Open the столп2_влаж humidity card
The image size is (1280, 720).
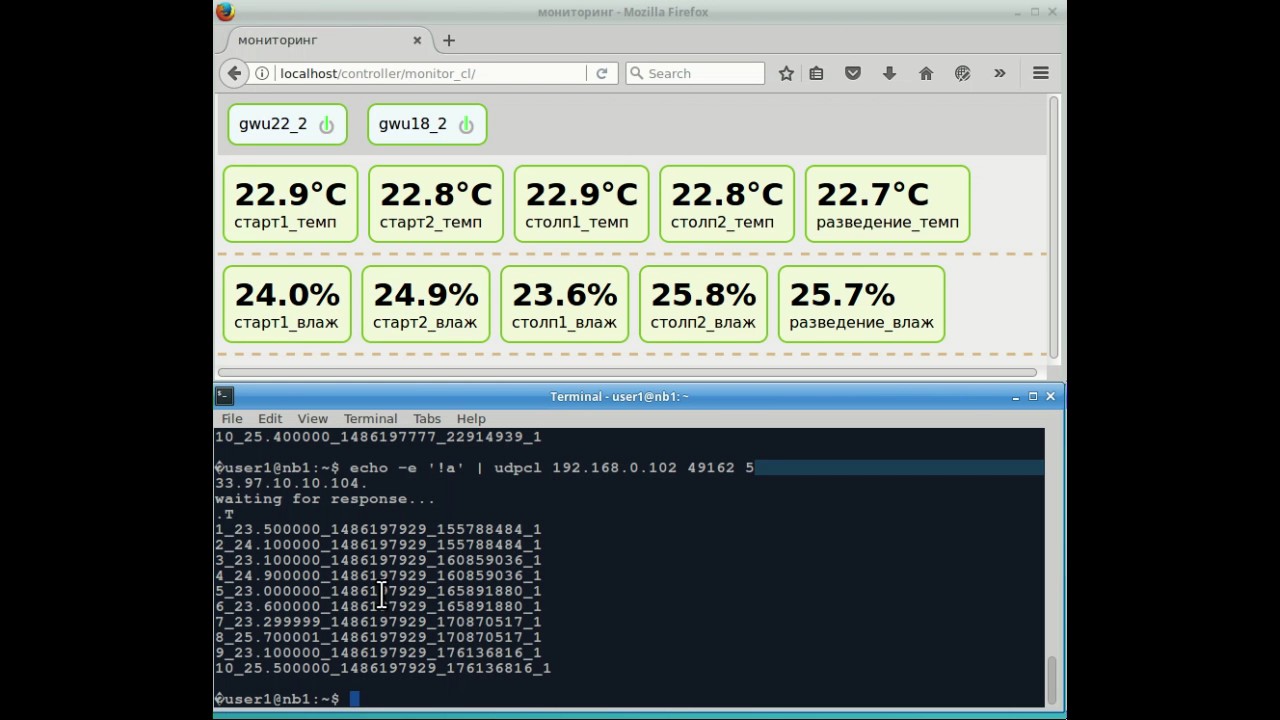click(x=703, y=304)
